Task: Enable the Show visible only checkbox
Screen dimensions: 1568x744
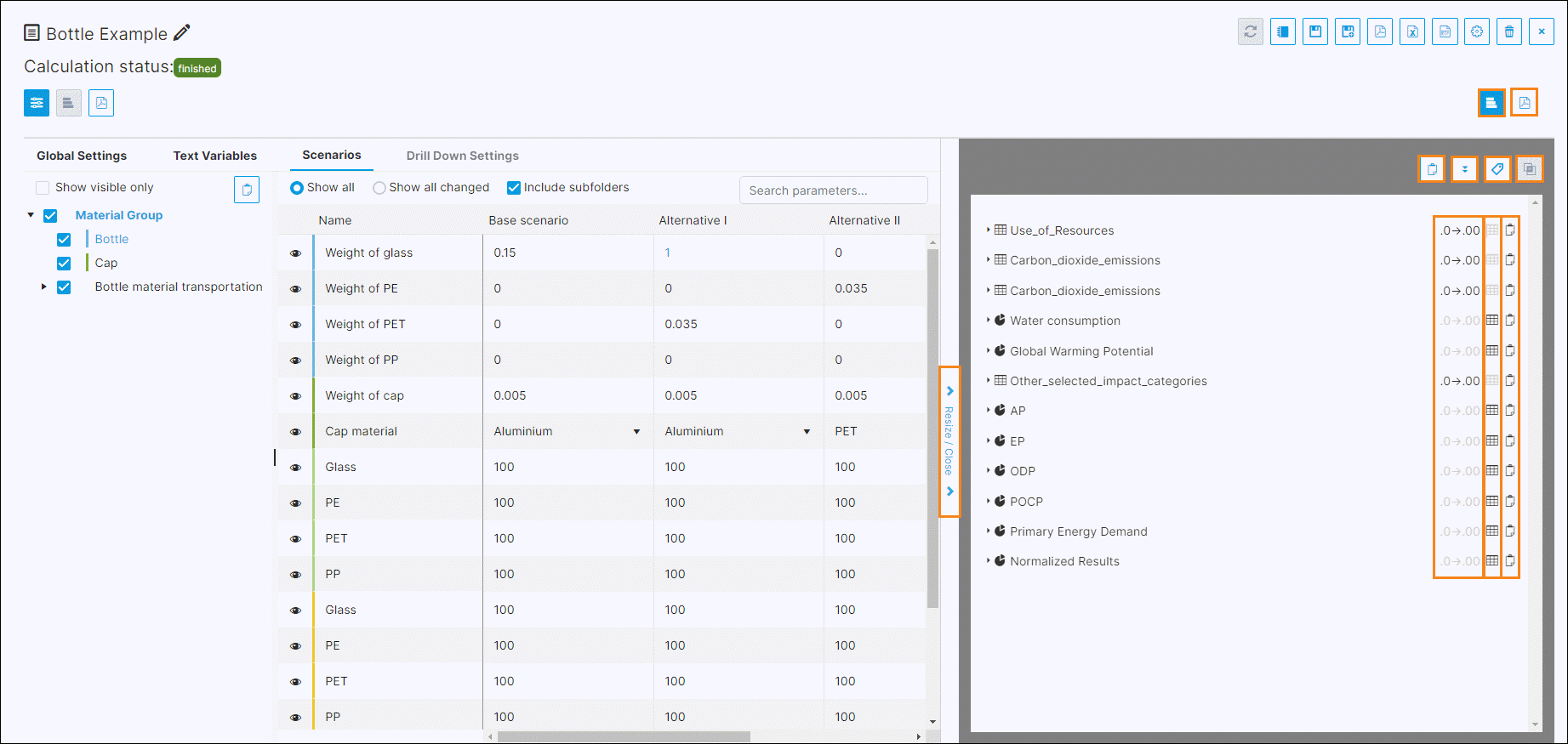Action: 43,187
